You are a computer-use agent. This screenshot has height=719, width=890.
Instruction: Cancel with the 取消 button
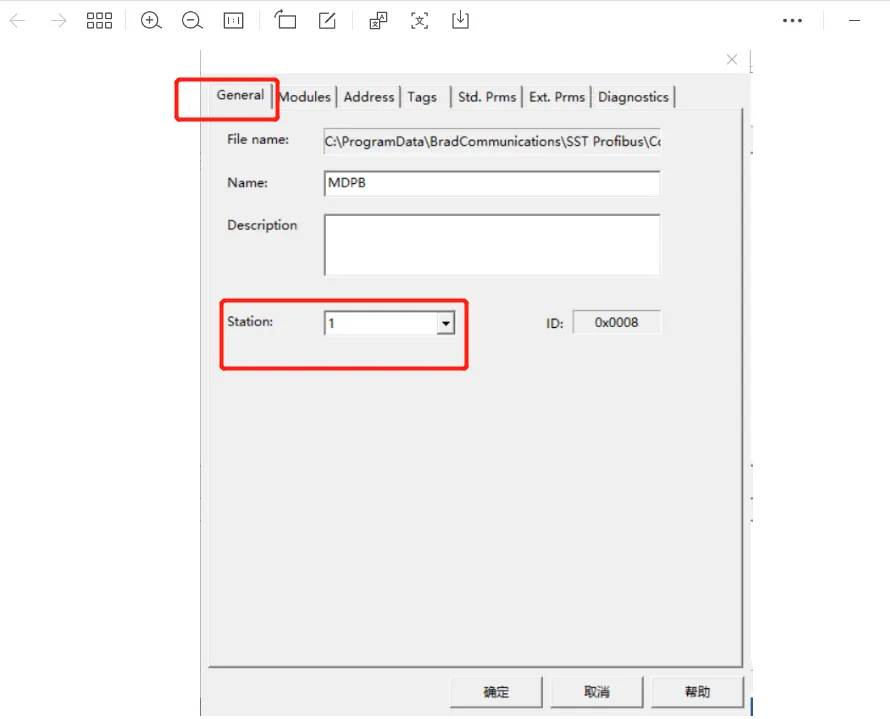tap(597, 692)
